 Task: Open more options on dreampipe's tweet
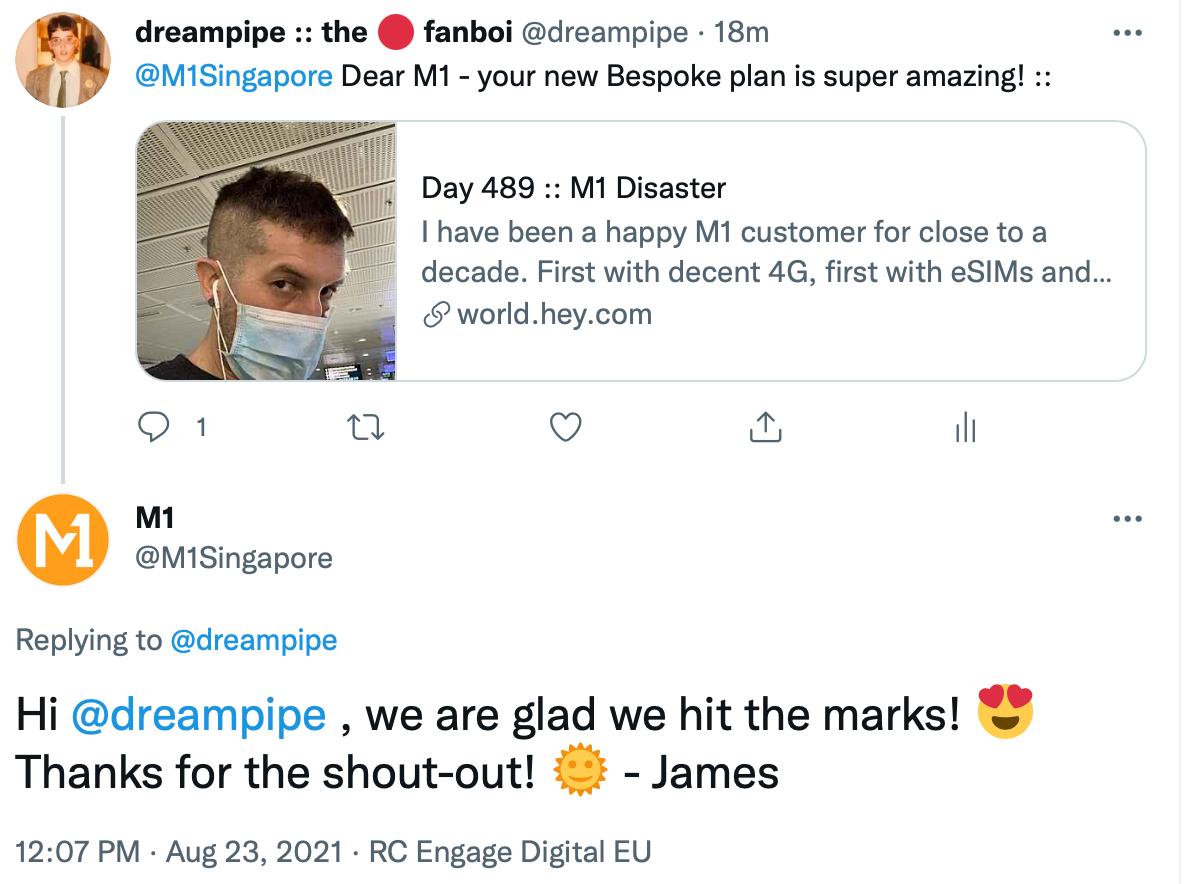pyautogui.click(x=1127, y=33)
